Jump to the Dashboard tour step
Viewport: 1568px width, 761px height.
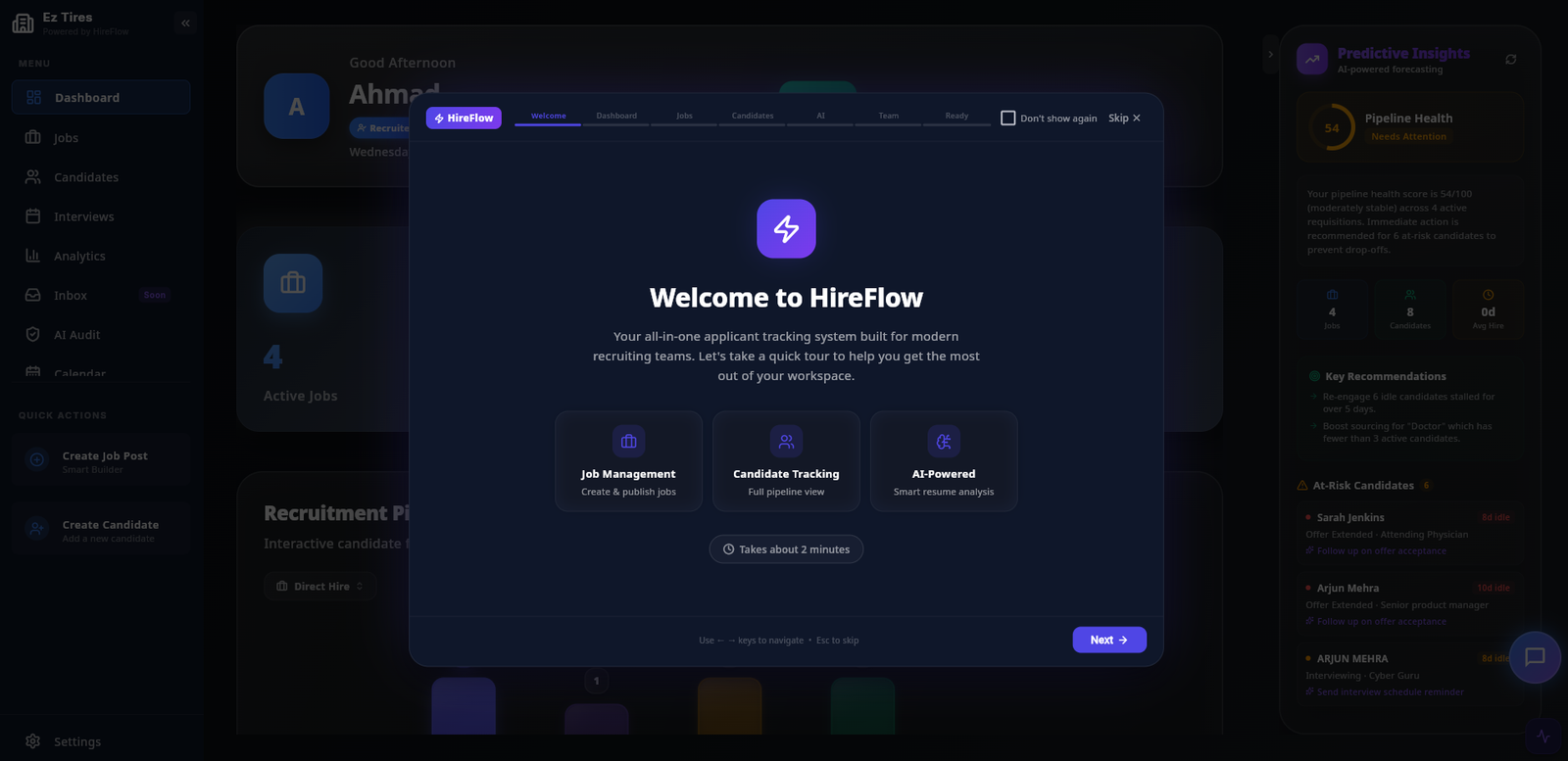616,117
